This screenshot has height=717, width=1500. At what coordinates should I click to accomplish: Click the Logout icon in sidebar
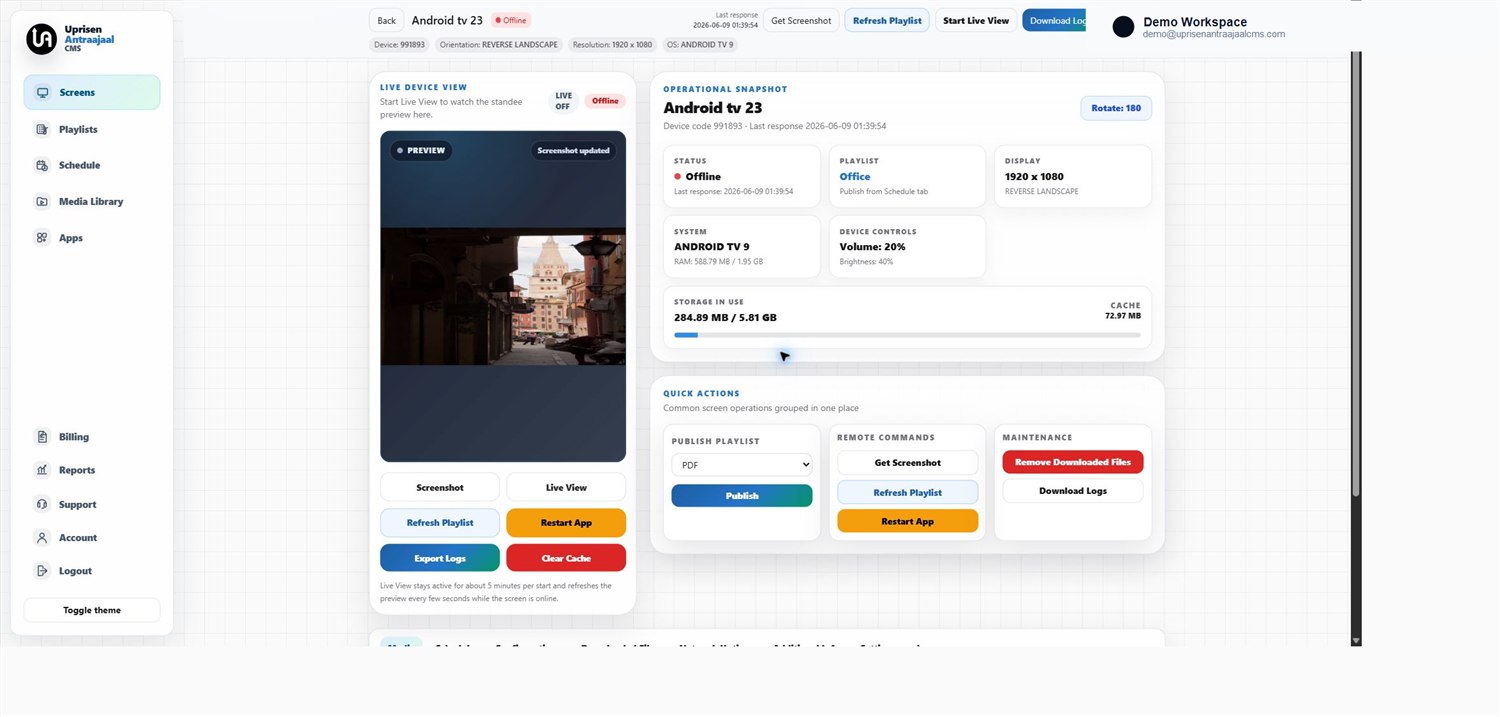pos(42,571)
